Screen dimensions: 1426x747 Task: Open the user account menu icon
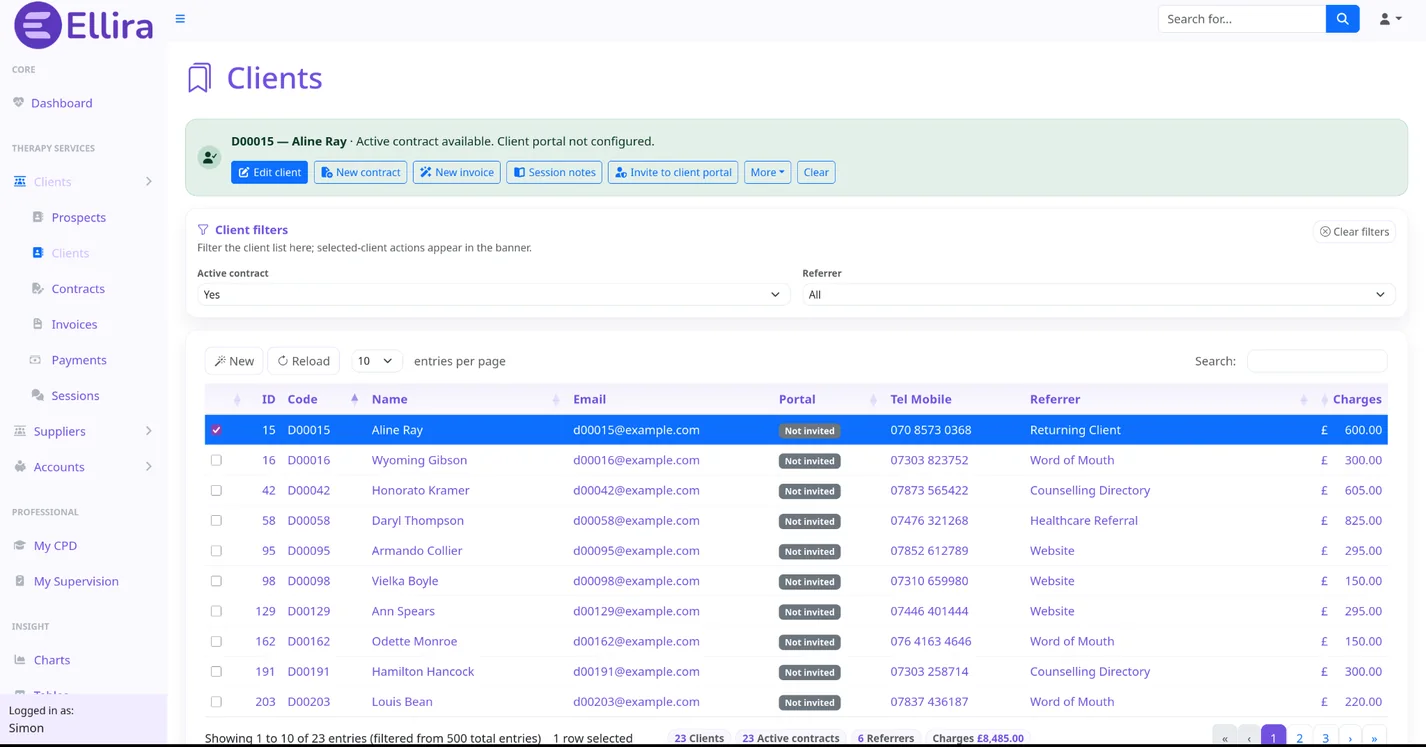(x=1390, y=19)
